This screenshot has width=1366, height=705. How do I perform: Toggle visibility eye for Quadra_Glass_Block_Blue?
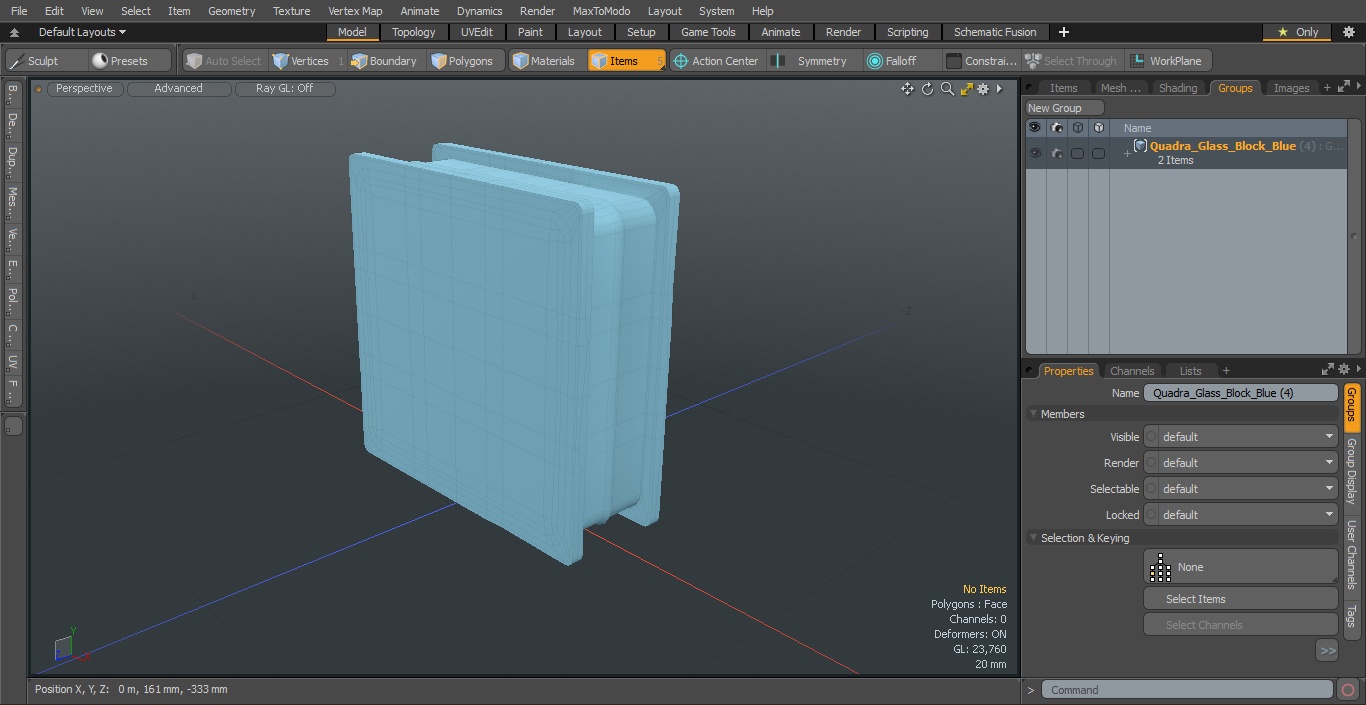1035,154
